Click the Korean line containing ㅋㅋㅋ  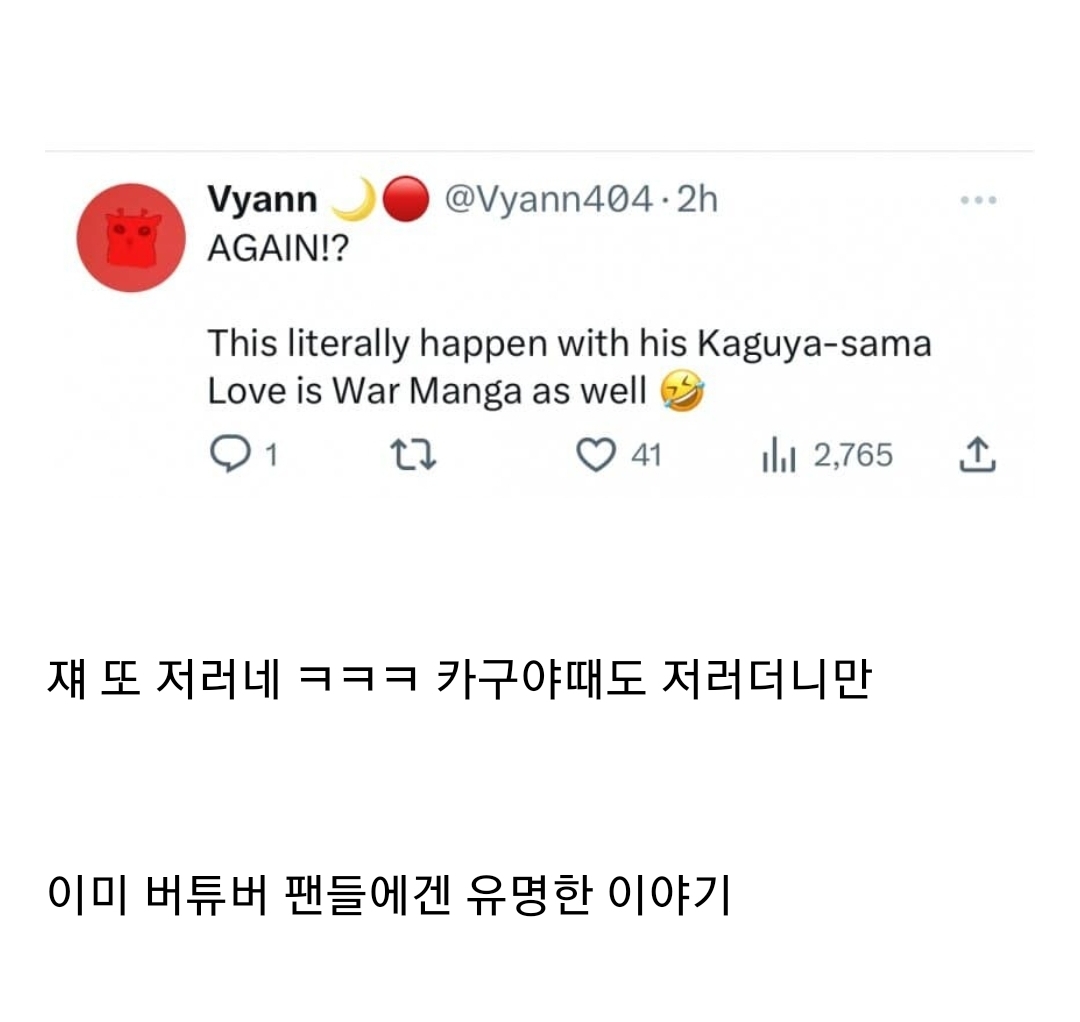click(458, 682)
